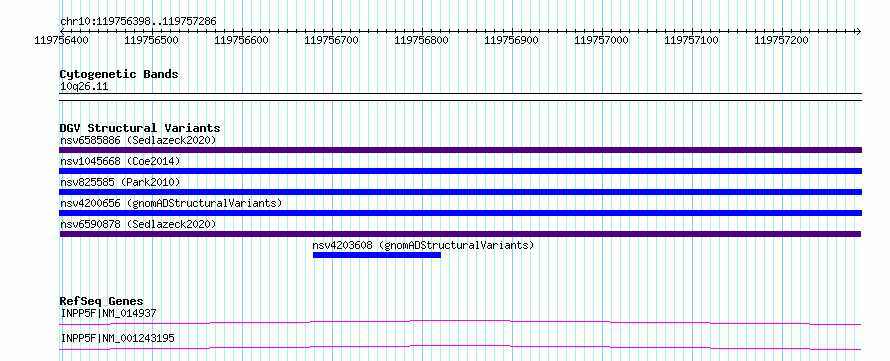This screenshot has height=361, width=890.
Task: Select the DGV Structural Variants heading
Action: pyautogui.click(x=140, y=128)
